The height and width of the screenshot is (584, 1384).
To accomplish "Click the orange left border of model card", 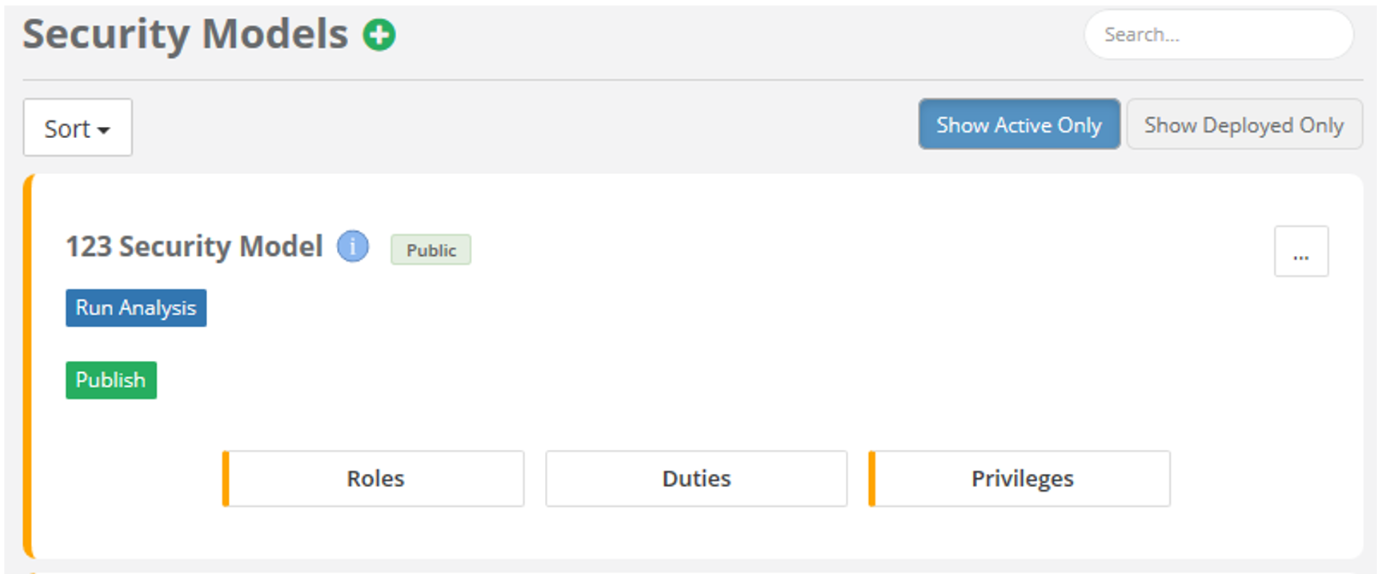I will point(28,366).
